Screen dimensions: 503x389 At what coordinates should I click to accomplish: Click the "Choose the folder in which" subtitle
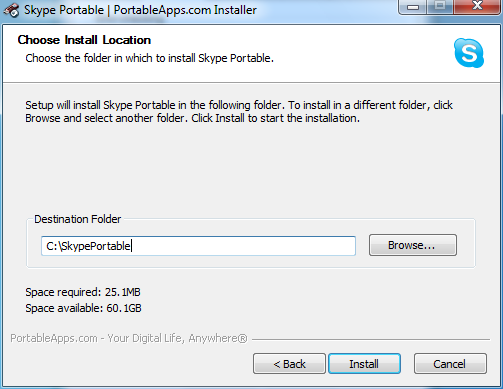pyautogui.click(x=150, y=58)
